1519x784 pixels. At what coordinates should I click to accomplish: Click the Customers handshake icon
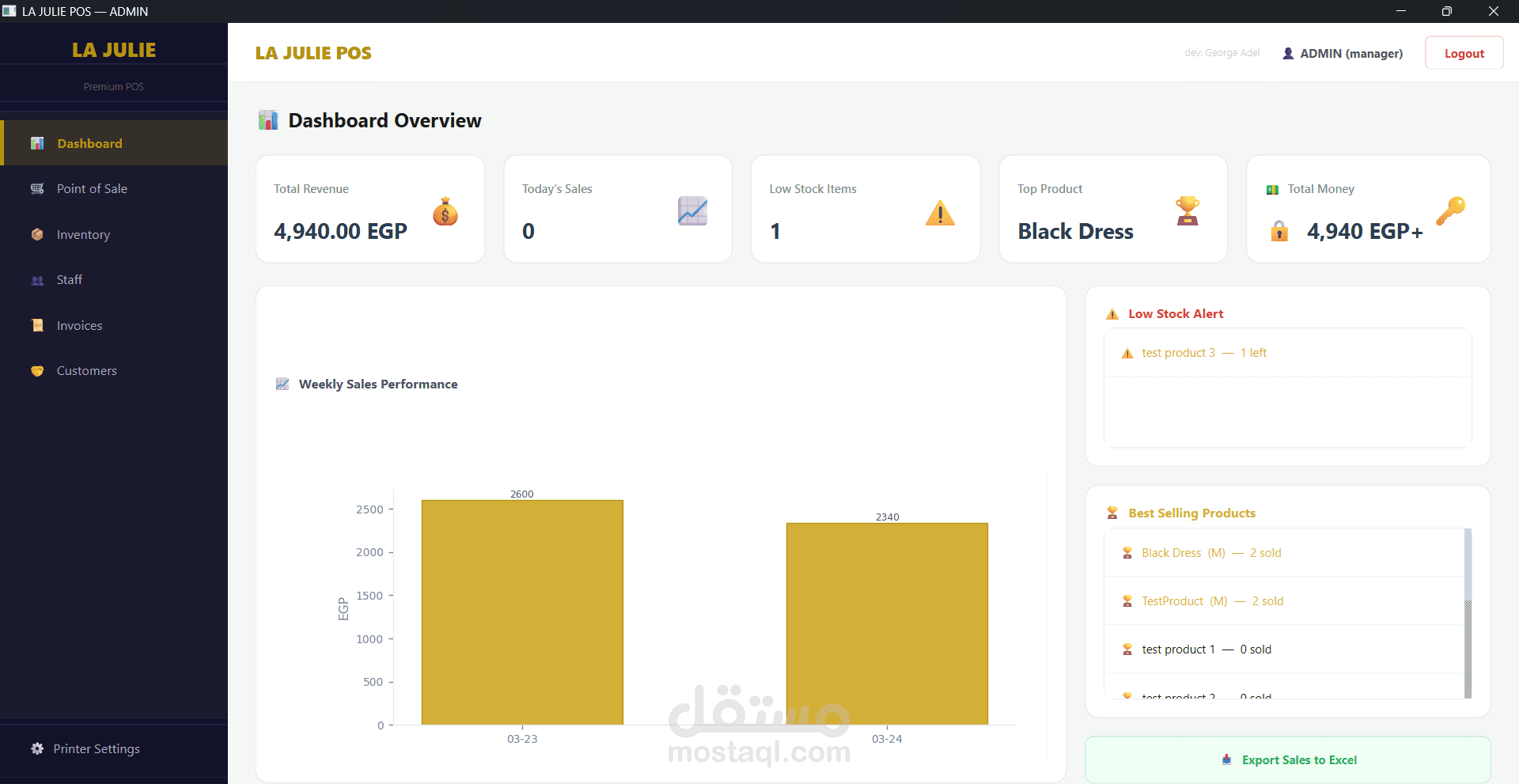tap(37, 370)
